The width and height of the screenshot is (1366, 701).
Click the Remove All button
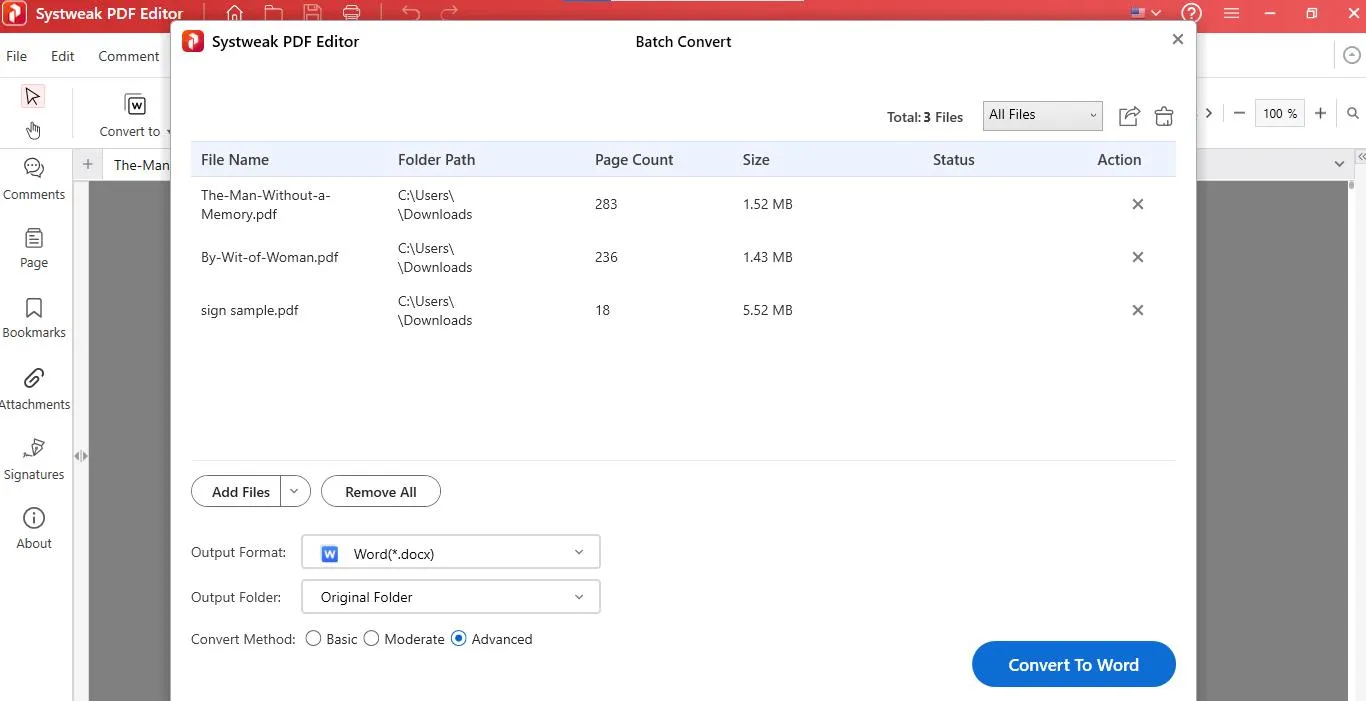[x=380, y=492]
